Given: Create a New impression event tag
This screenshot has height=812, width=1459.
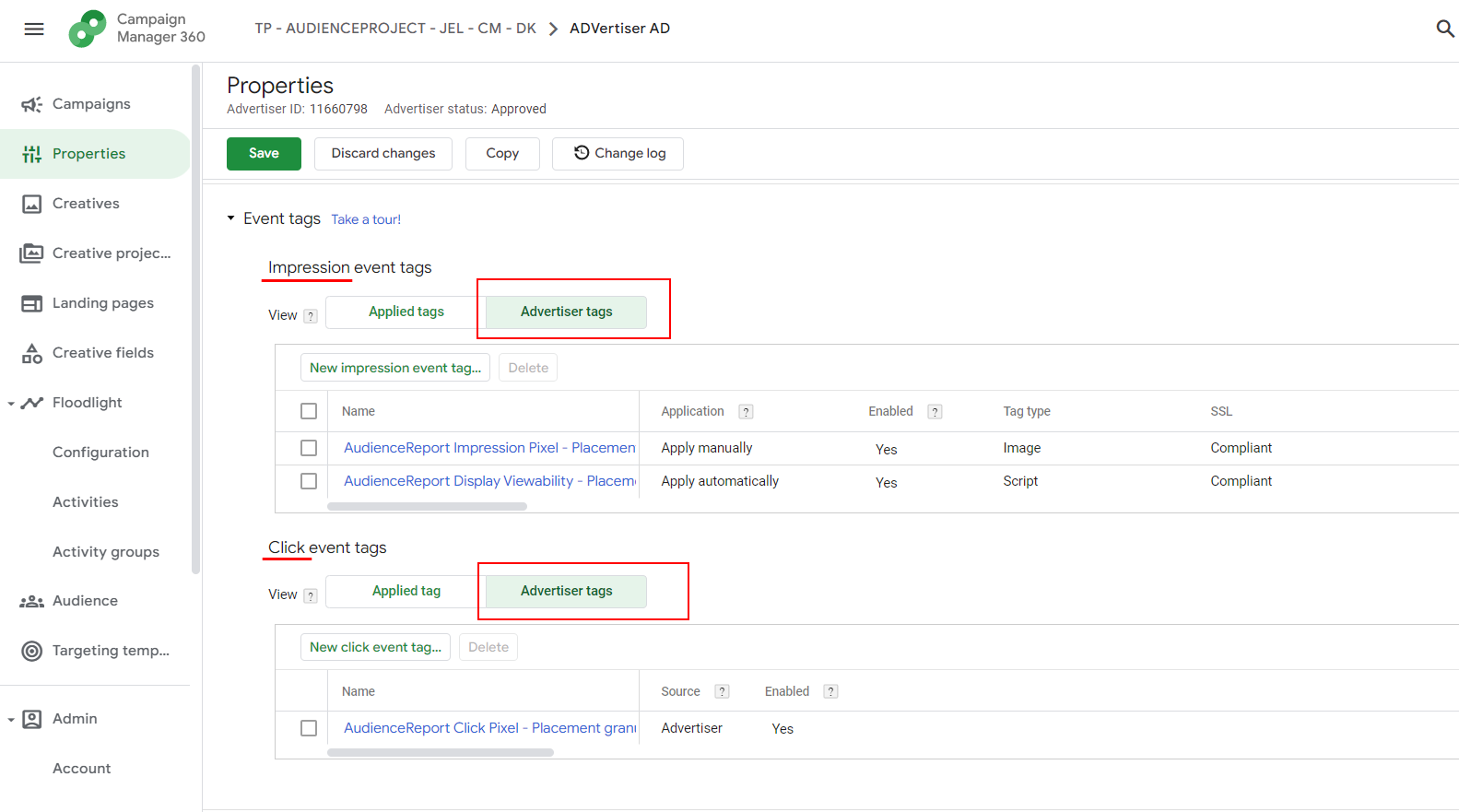Looking at the screenshot, I should click(x=395, y=368).
